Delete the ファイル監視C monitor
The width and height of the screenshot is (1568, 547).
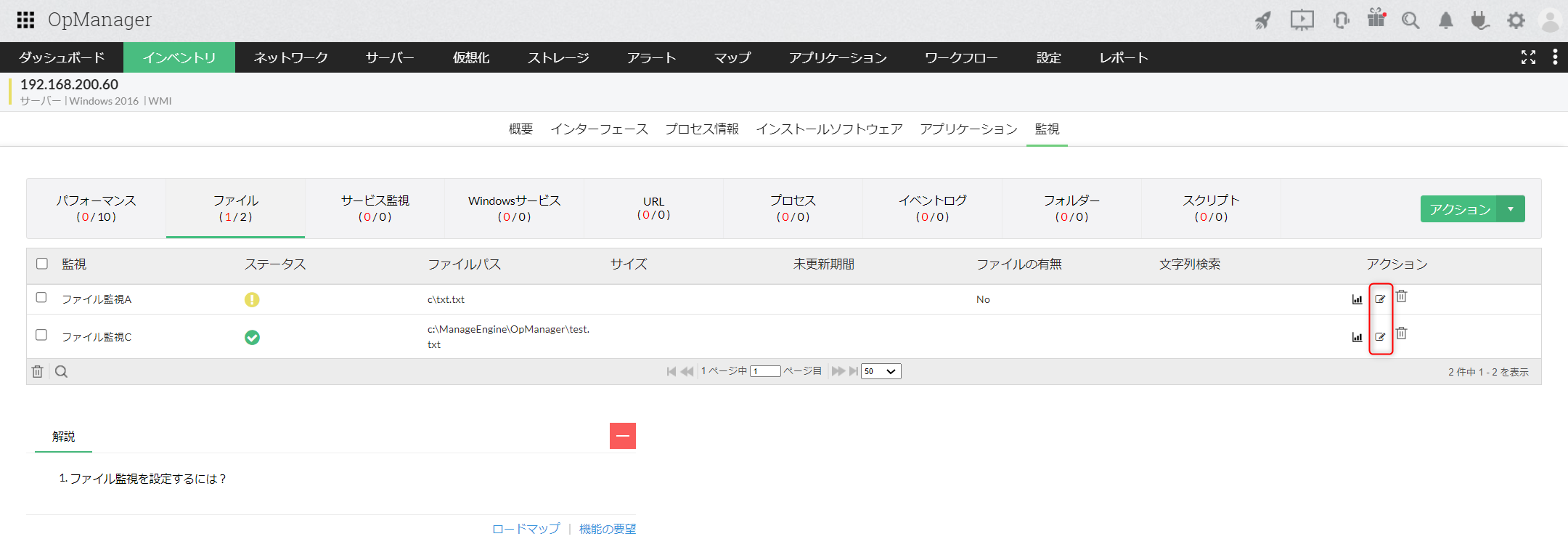tap(1402, 333)
